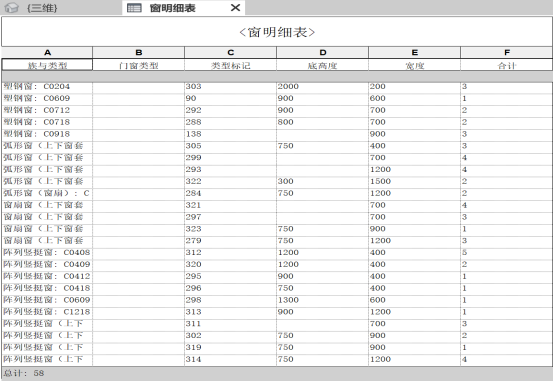
Task: Click type mark 323 cell
Action: pyautogui.click(x=230, y=229)
